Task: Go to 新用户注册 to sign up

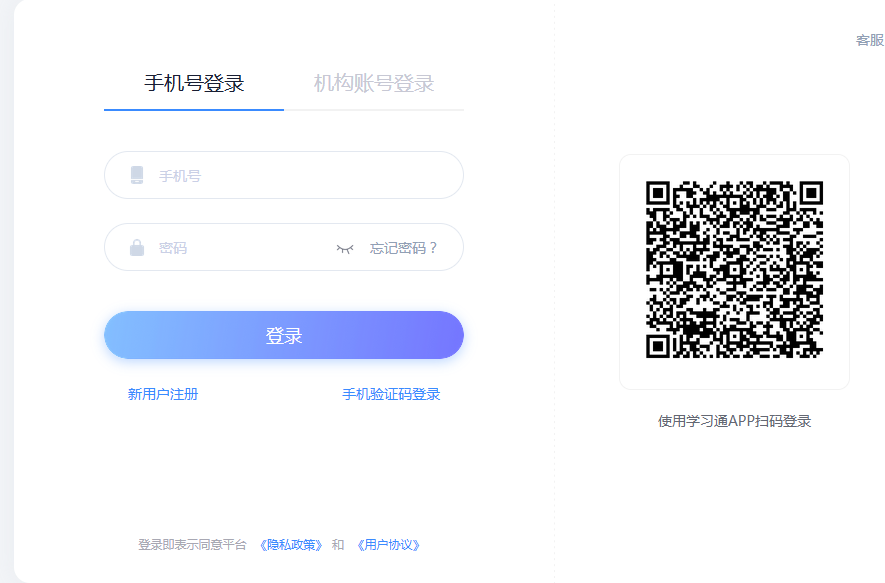Action: tap(163, 394)
